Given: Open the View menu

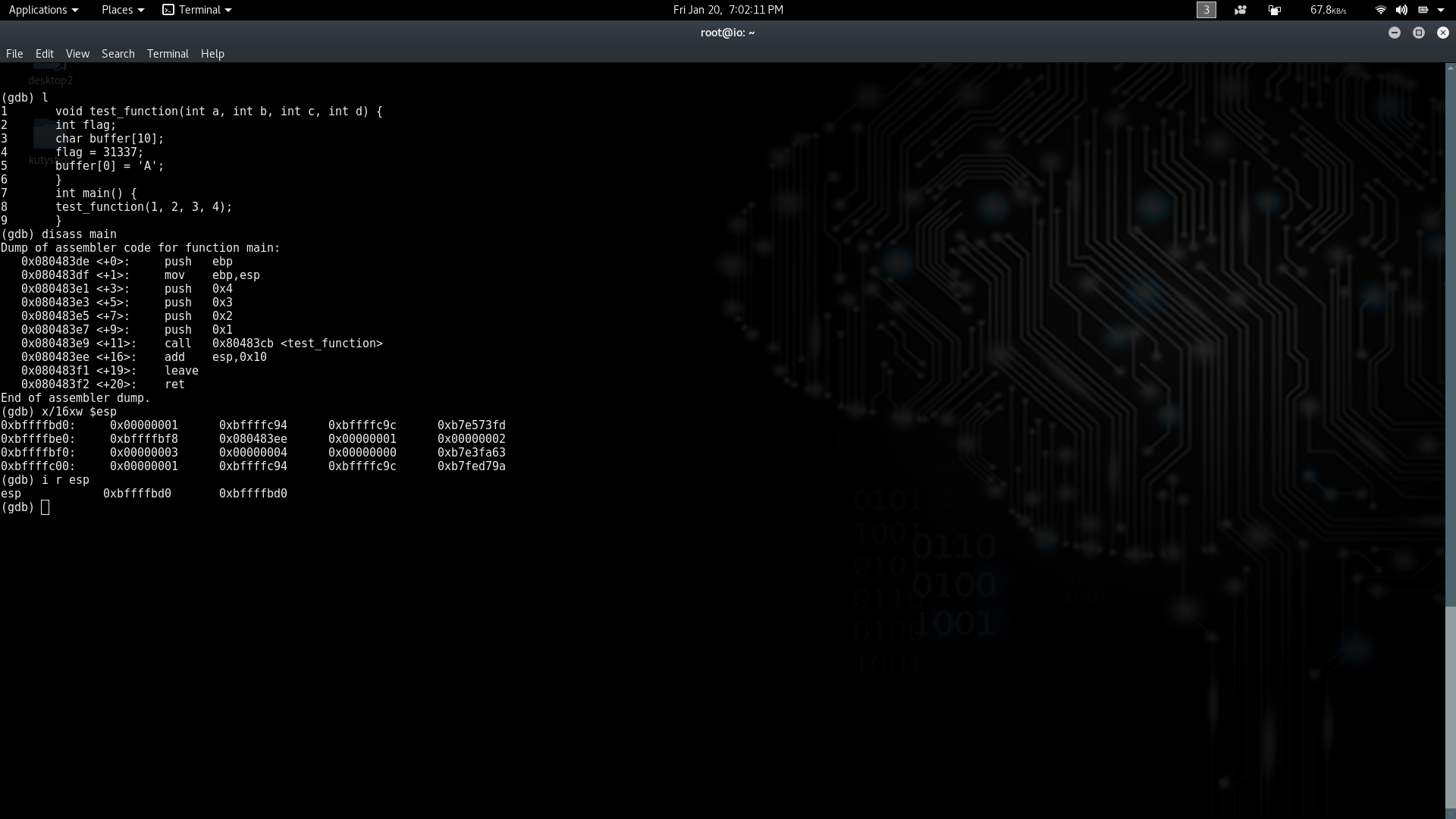Looking at the screenshot, I should pos(77,54).
